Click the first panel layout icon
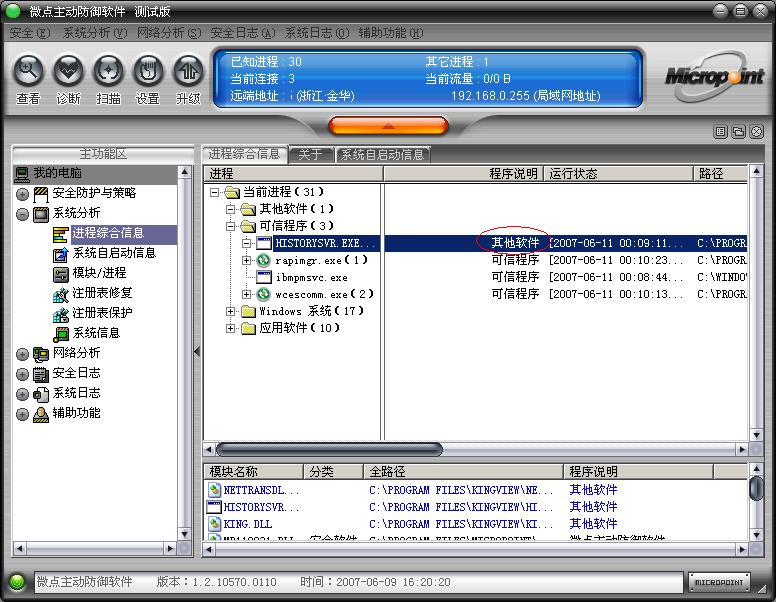 click(x=721, y=132)
